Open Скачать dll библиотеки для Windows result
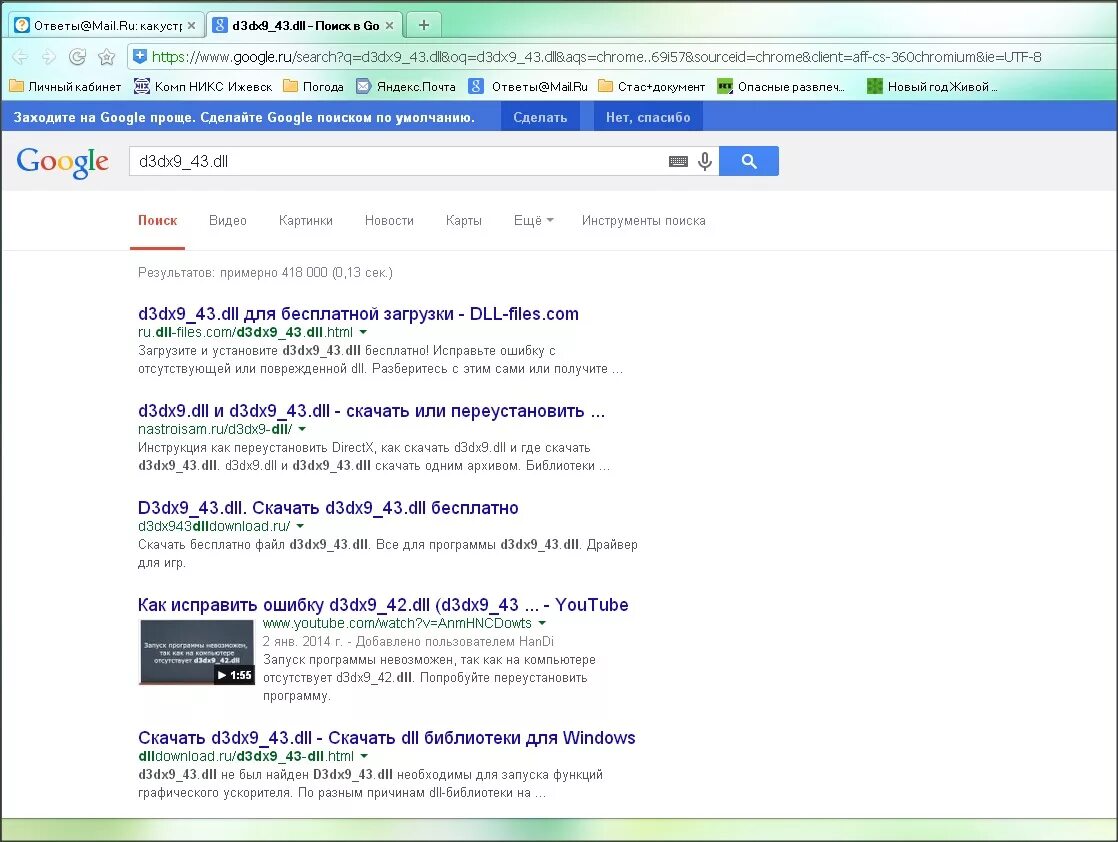The width and height of the screenshot is (1118, 842). coord(386,737)
